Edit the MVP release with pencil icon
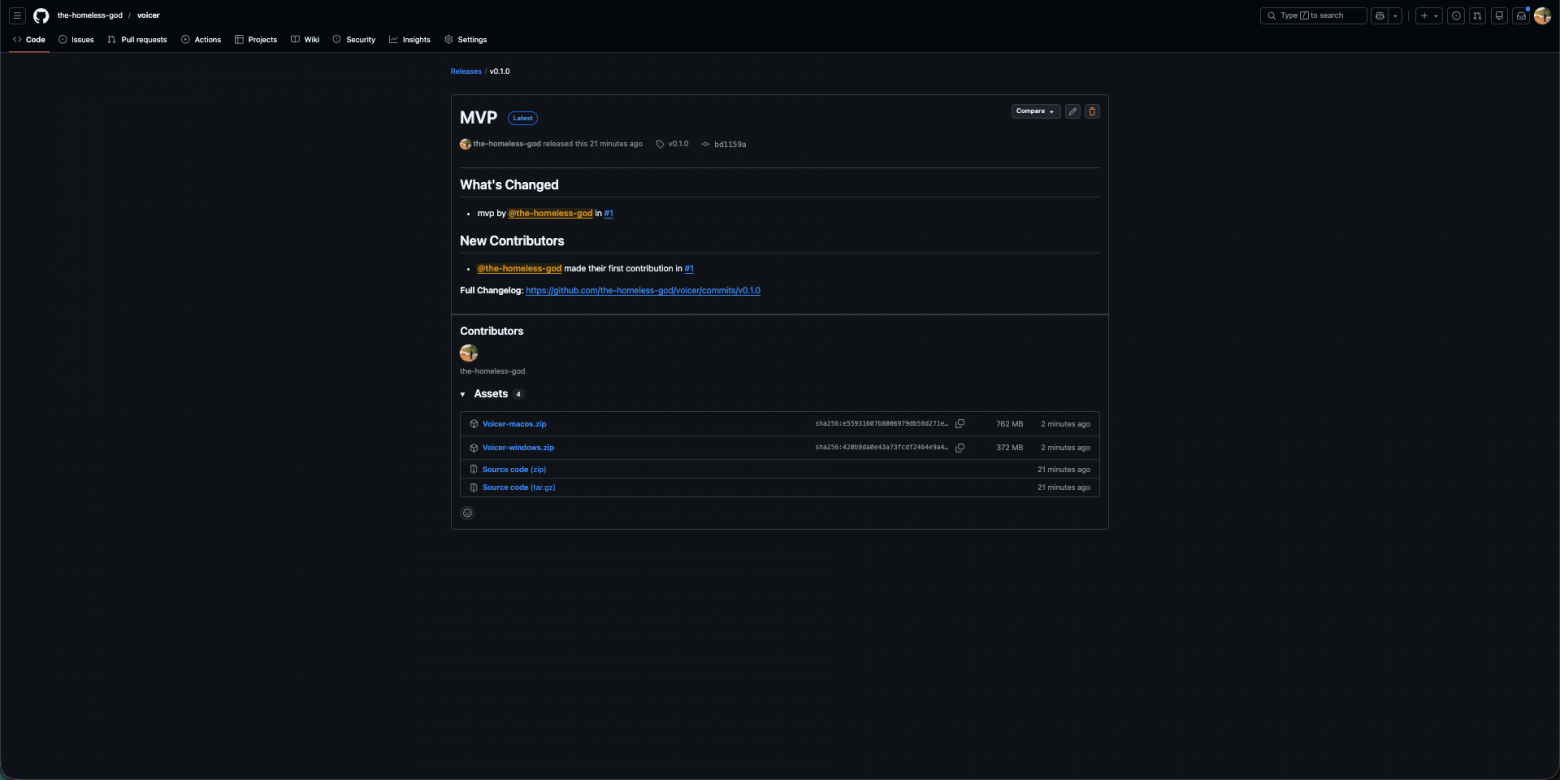The width and height of the screenshot is (1560, 780). tap(1073, 111)
